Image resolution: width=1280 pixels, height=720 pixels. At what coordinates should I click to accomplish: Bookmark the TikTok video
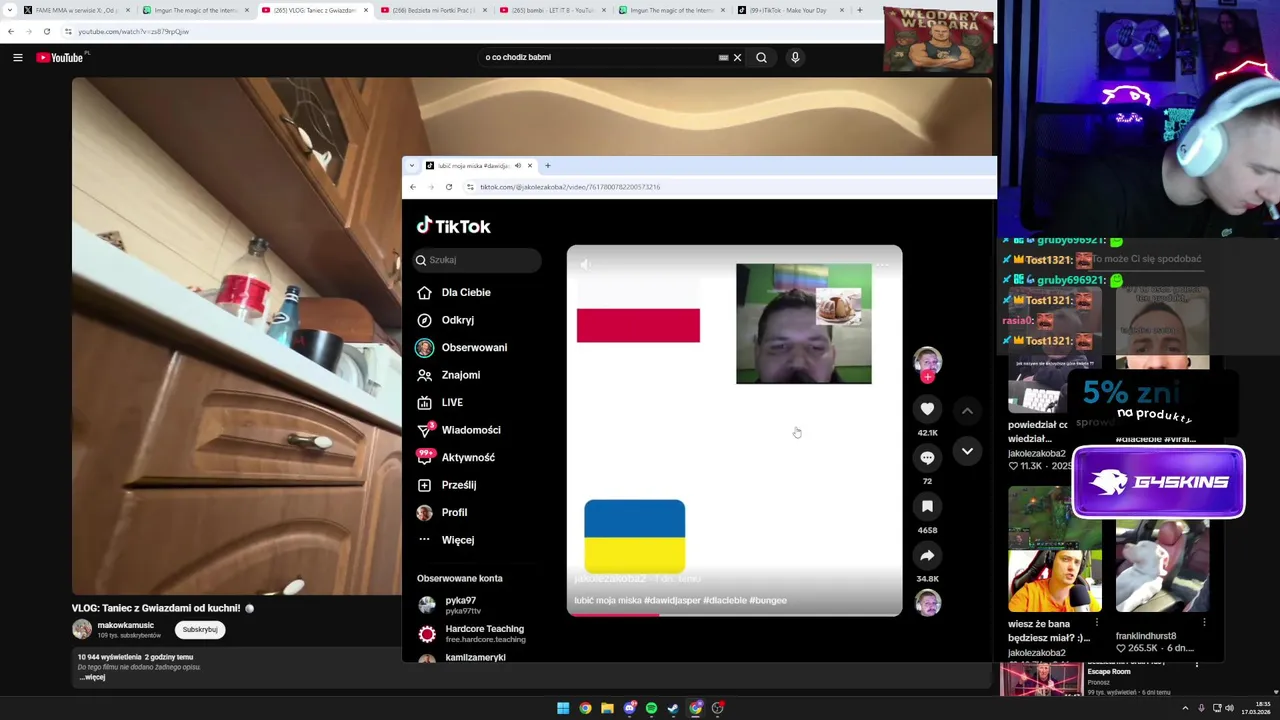click(x=927, y=507)
